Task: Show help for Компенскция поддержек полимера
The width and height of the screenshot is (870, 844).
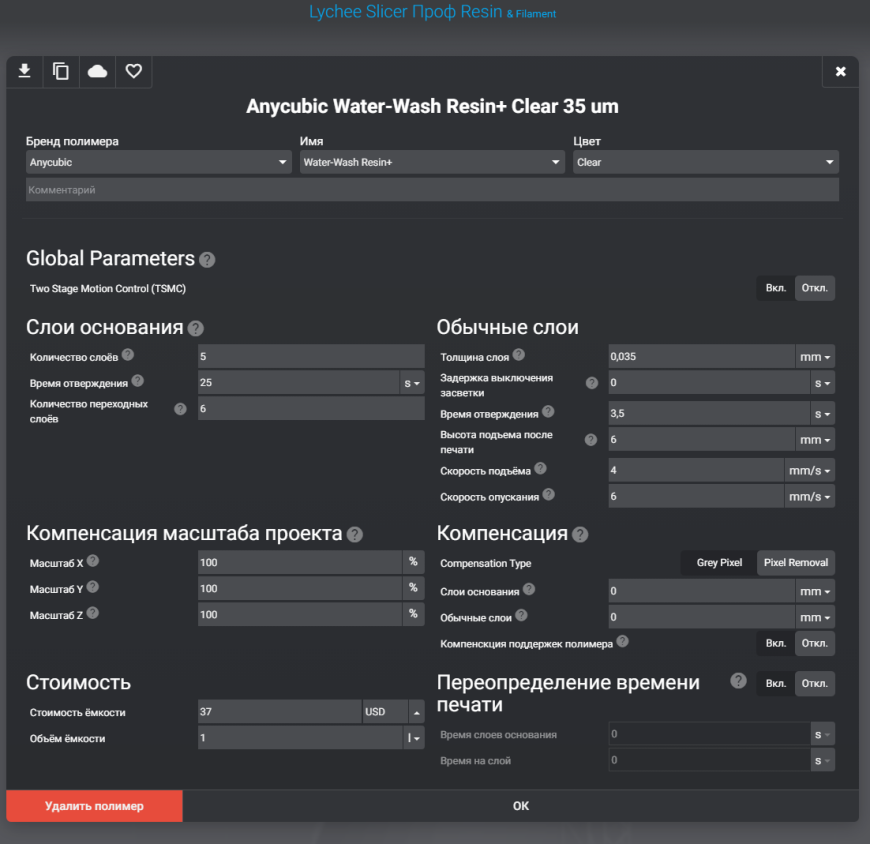Action: click(x=623, y=641)
